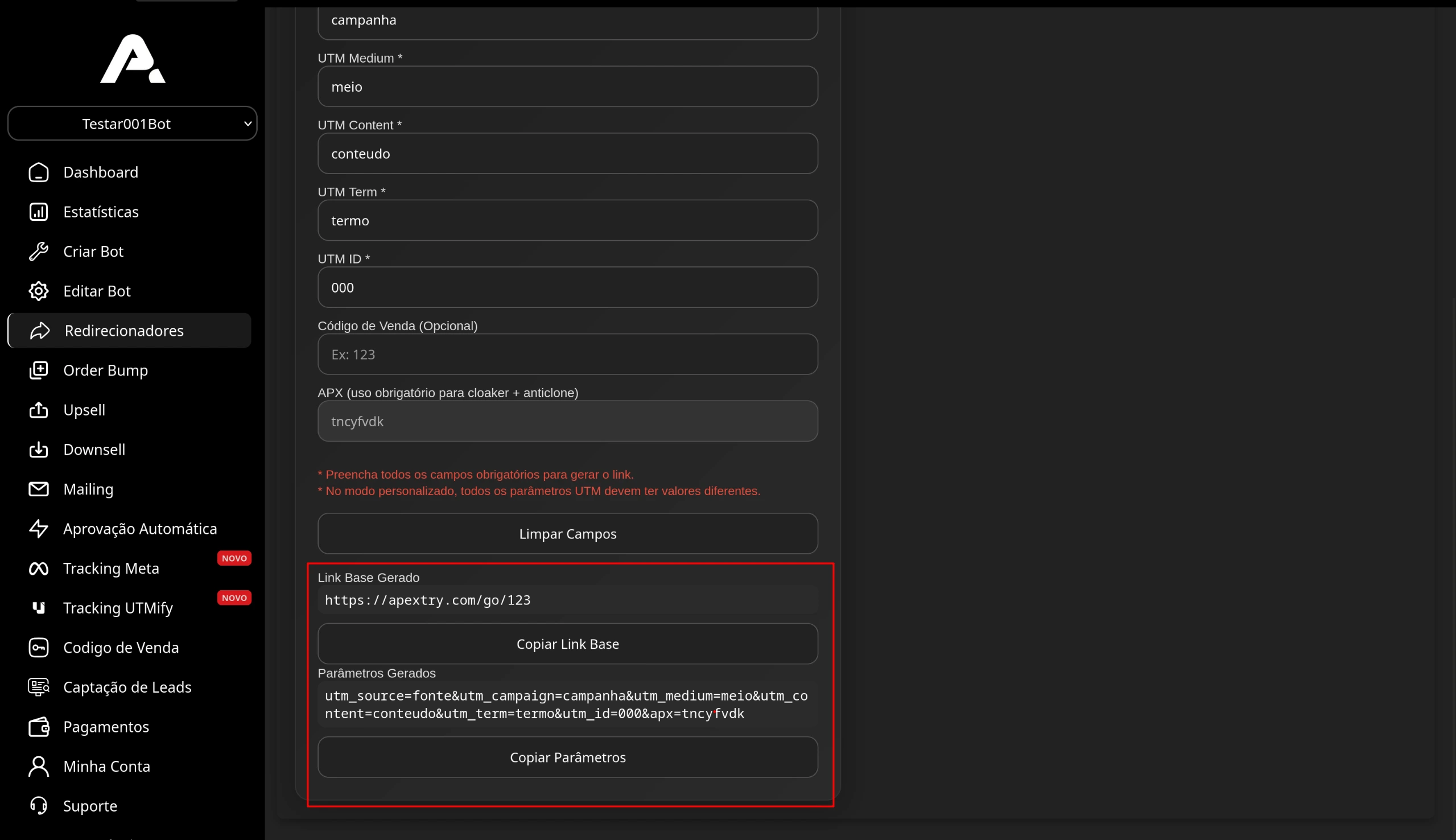1456x840 pixels.
Task: Select the generated link https://apextry.com/go/123
Action: tap(427, 600)
